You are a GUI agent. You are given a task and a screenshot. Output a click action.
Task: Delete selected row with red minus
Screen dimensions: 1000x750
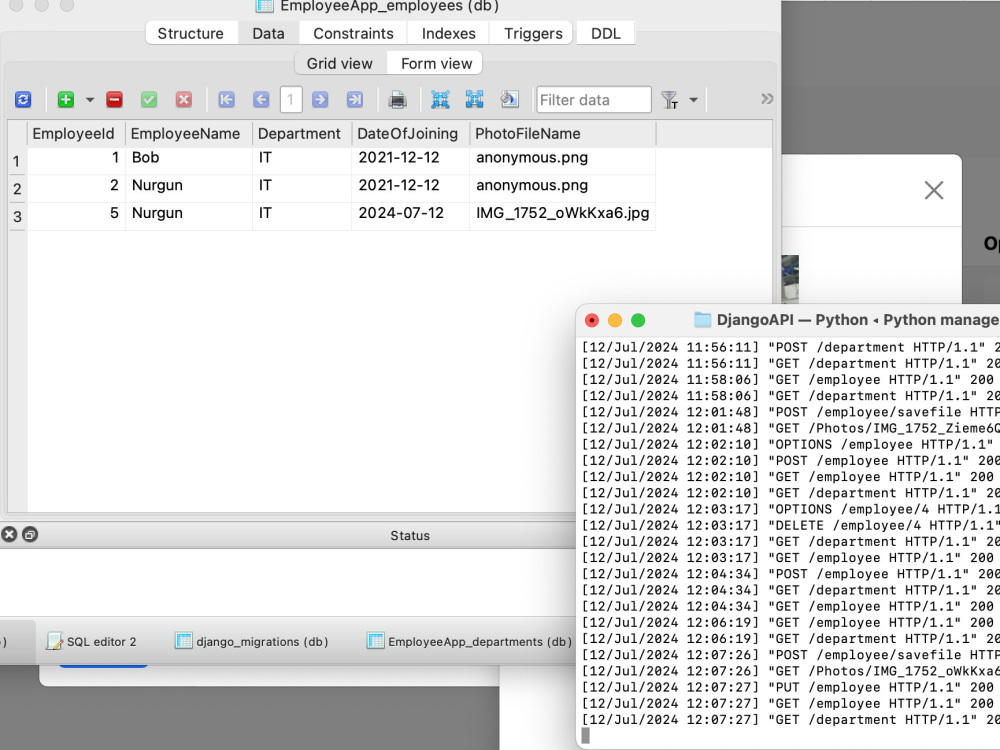[115, 99]
